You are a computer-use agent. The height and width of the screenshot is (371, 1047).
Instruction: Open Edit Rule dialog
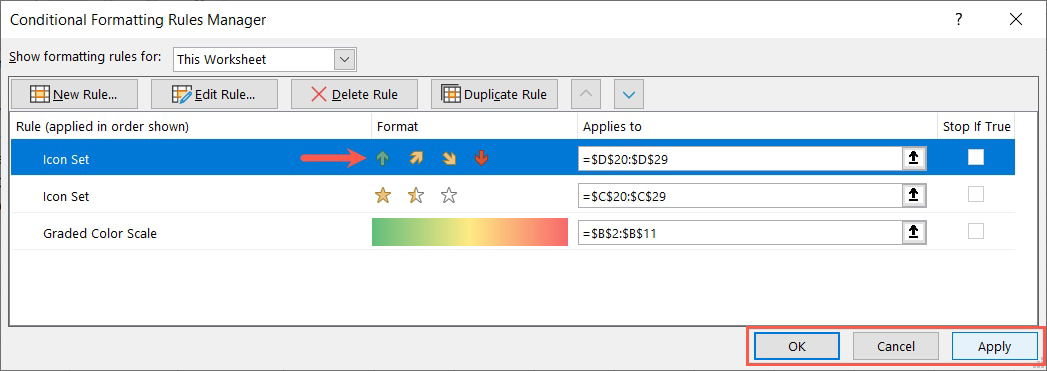click(214, 95)
